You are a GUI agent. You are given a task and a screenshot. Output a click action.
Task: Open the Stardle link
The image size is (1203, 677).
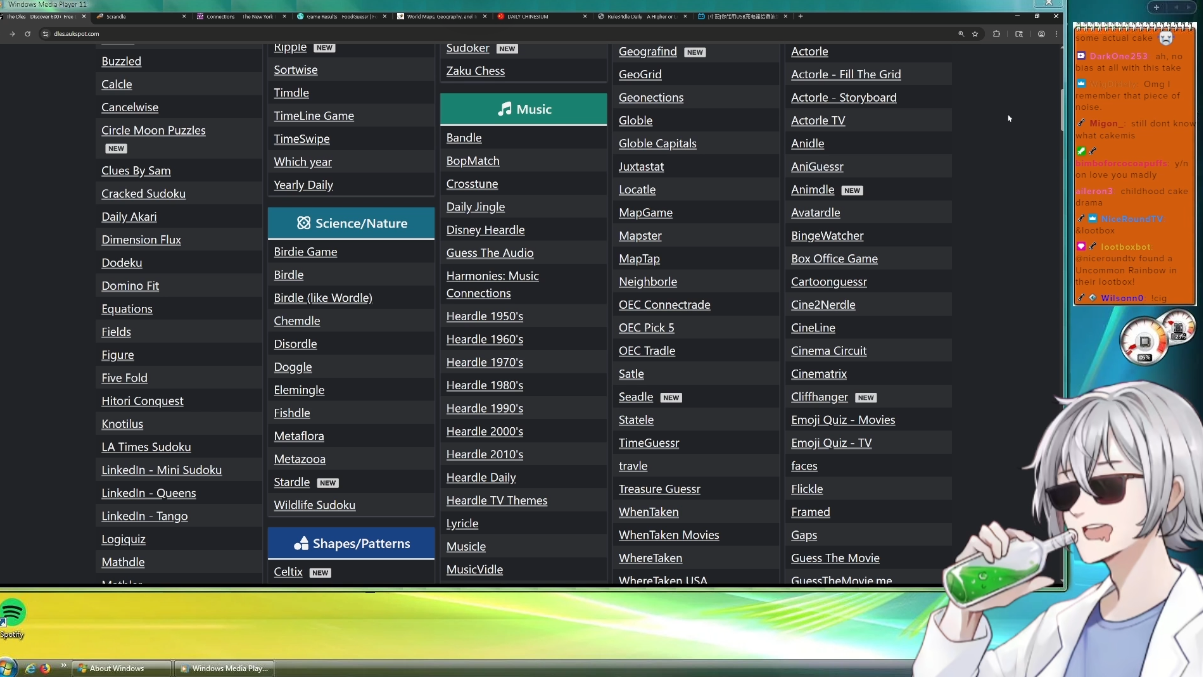tap(292, 482)
